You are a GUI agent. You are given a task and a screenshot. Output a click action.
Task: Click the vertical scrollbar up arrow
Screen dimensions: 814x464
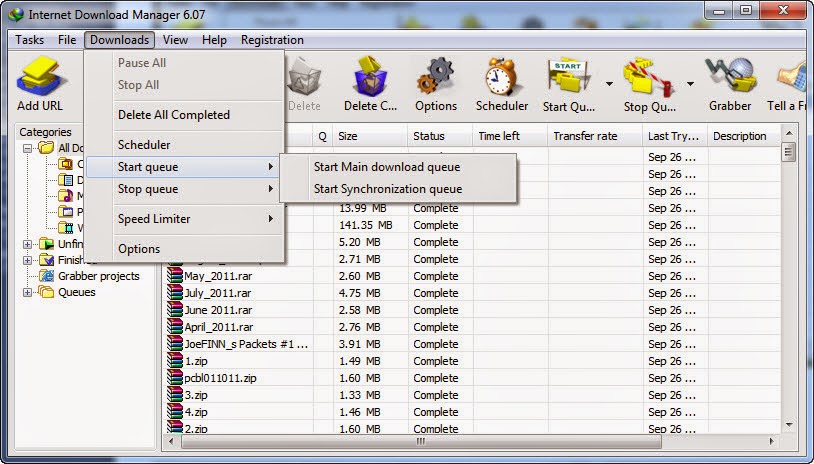pos(789,133)
